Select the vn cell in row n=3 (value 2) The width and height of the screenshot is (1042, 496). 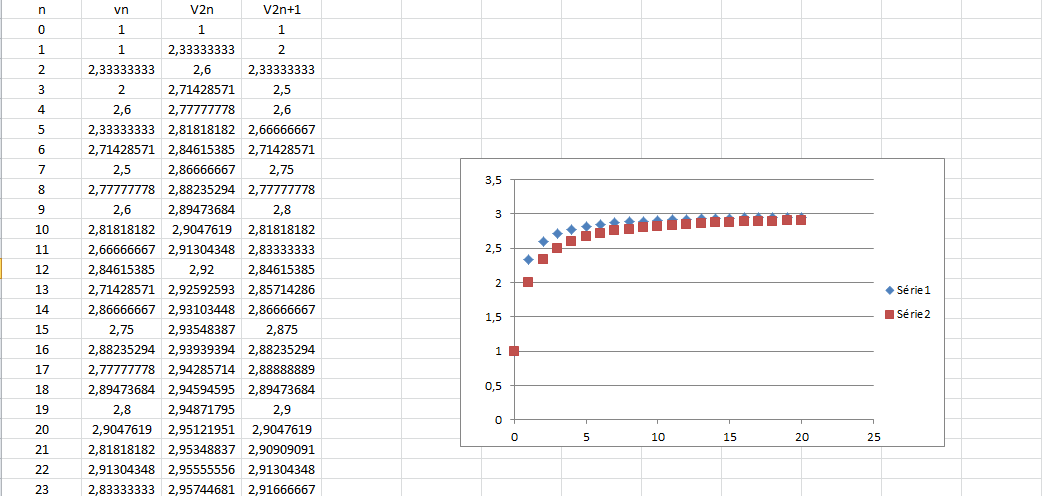(x=122, y=90)
